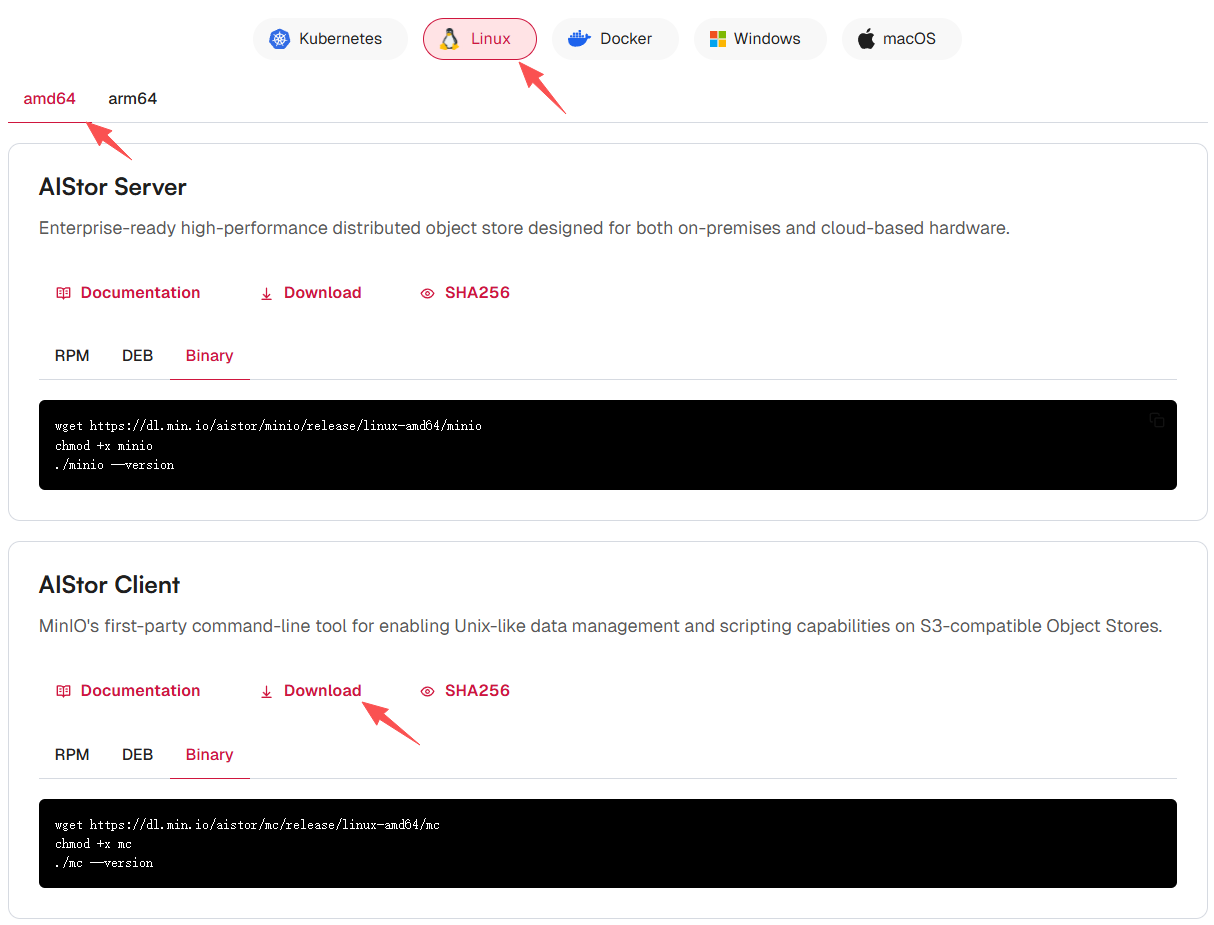
Task: Reveal SHA256 for AIStor Client
Action: coord(466,691)
